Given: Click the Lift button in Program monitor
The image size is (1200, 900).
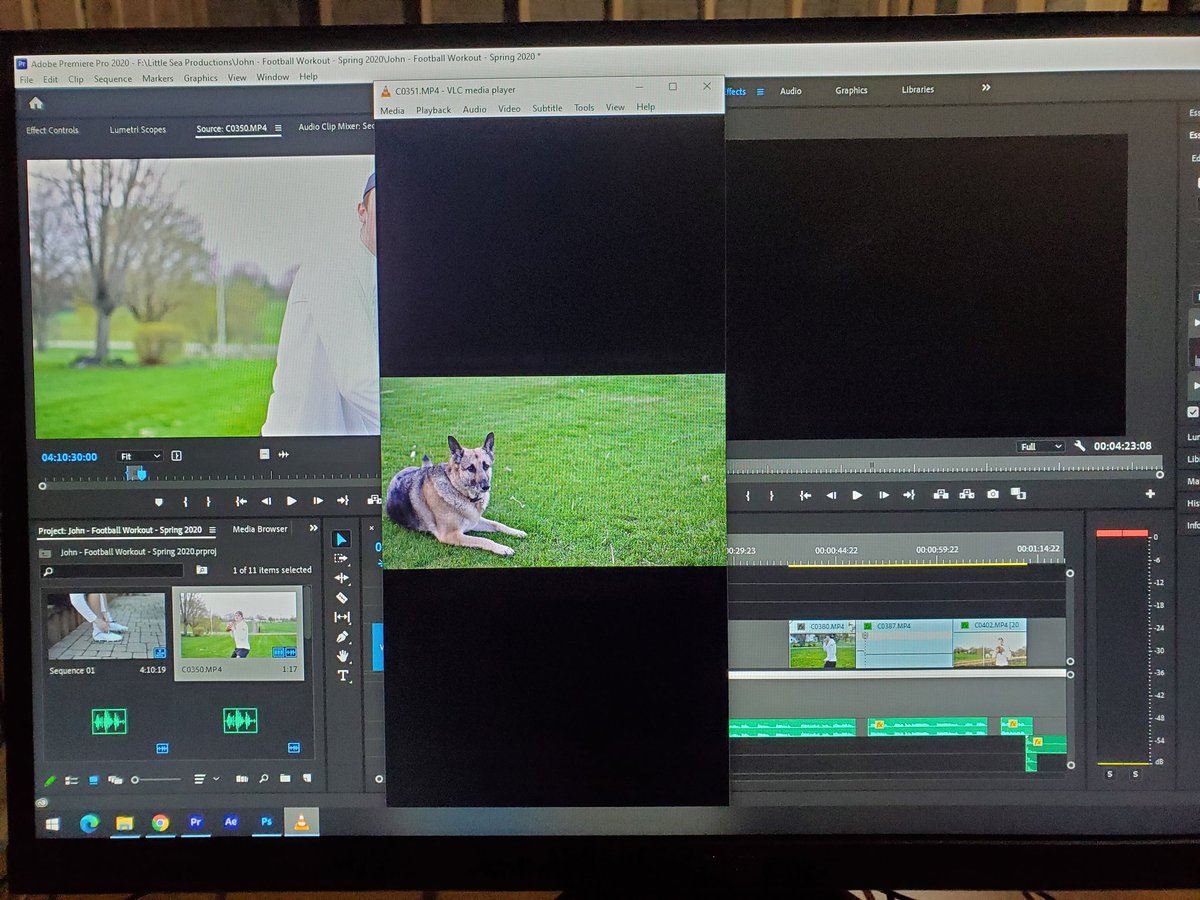Looking at the screenshot, I should tap(941, 494).
